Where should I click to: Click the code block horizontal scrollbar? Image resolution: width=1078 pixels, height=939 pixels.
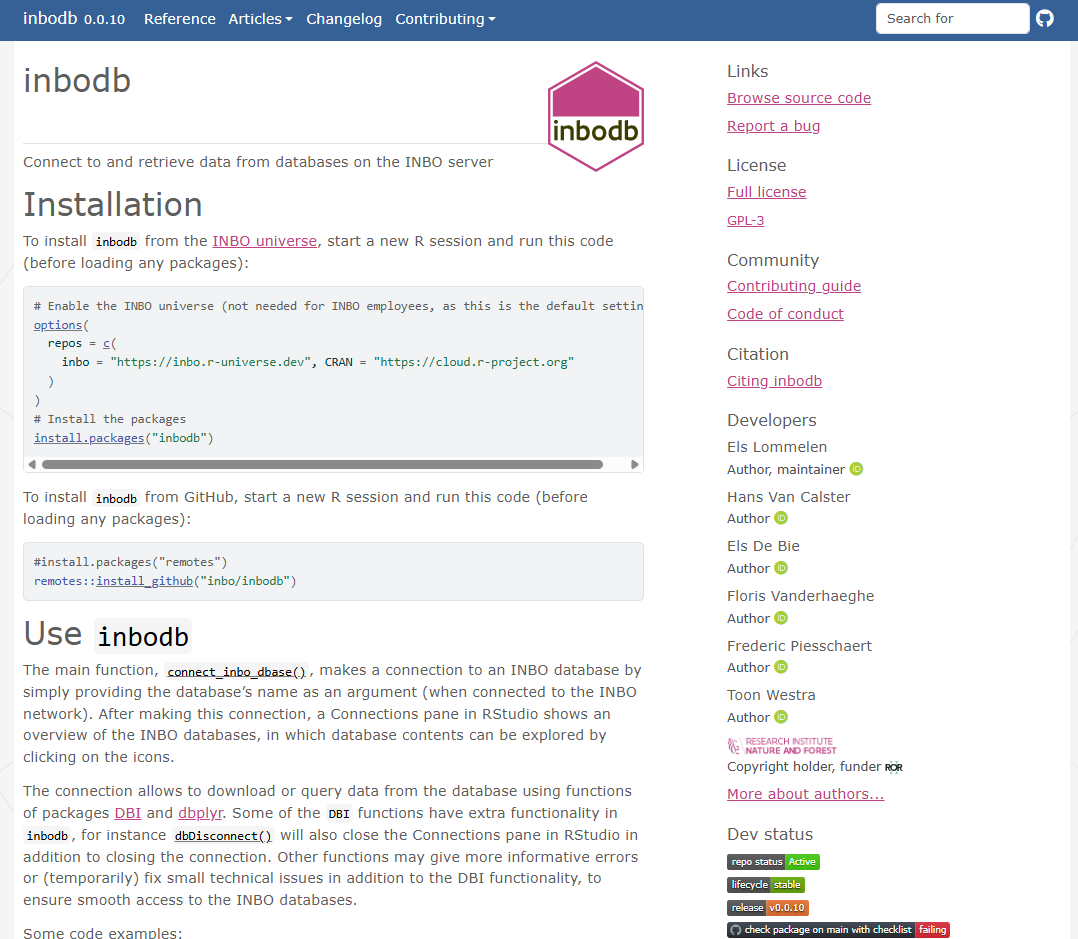pos(322,465)
